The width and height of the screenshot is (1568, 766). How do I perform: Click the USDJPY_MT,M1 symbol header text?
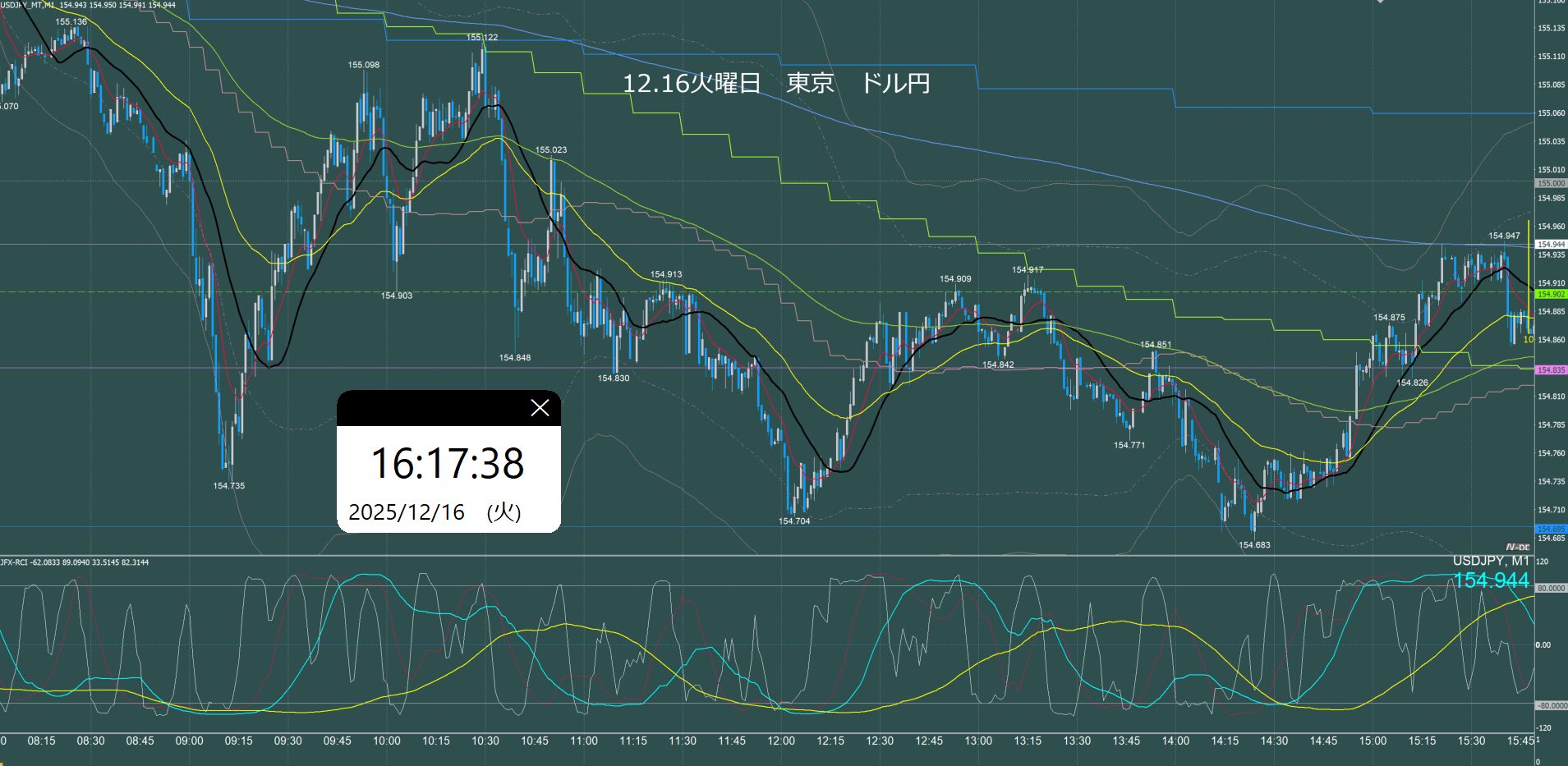(x=34, y=5)
